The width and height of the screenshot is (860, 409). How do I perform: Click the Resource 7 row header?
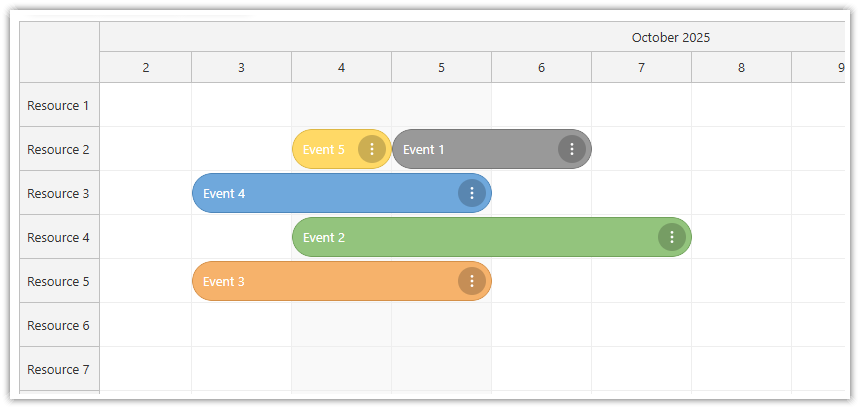pyautogui.click(x=58, y=369)
